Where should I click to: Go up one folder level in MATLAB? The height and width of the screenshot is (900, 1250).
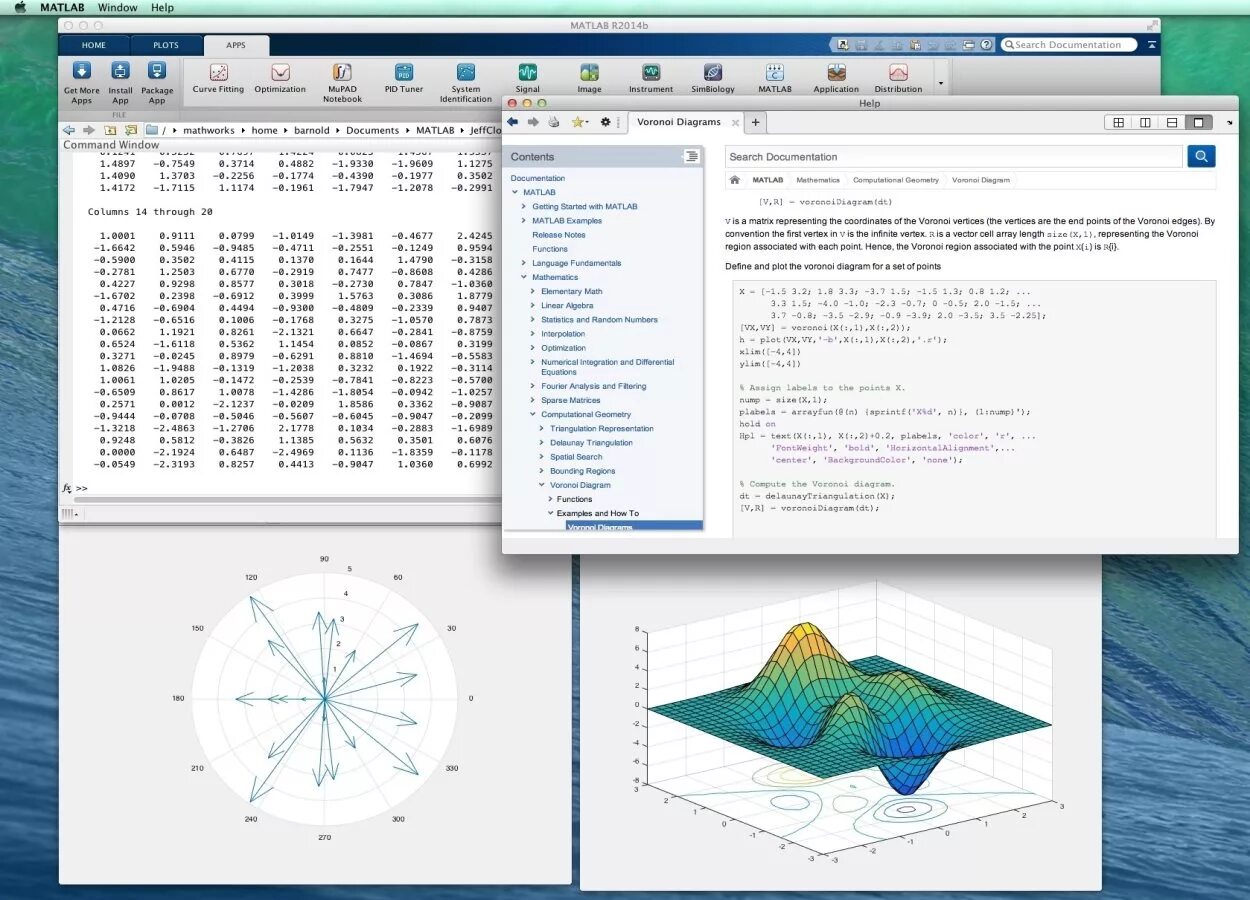[110, 130]
